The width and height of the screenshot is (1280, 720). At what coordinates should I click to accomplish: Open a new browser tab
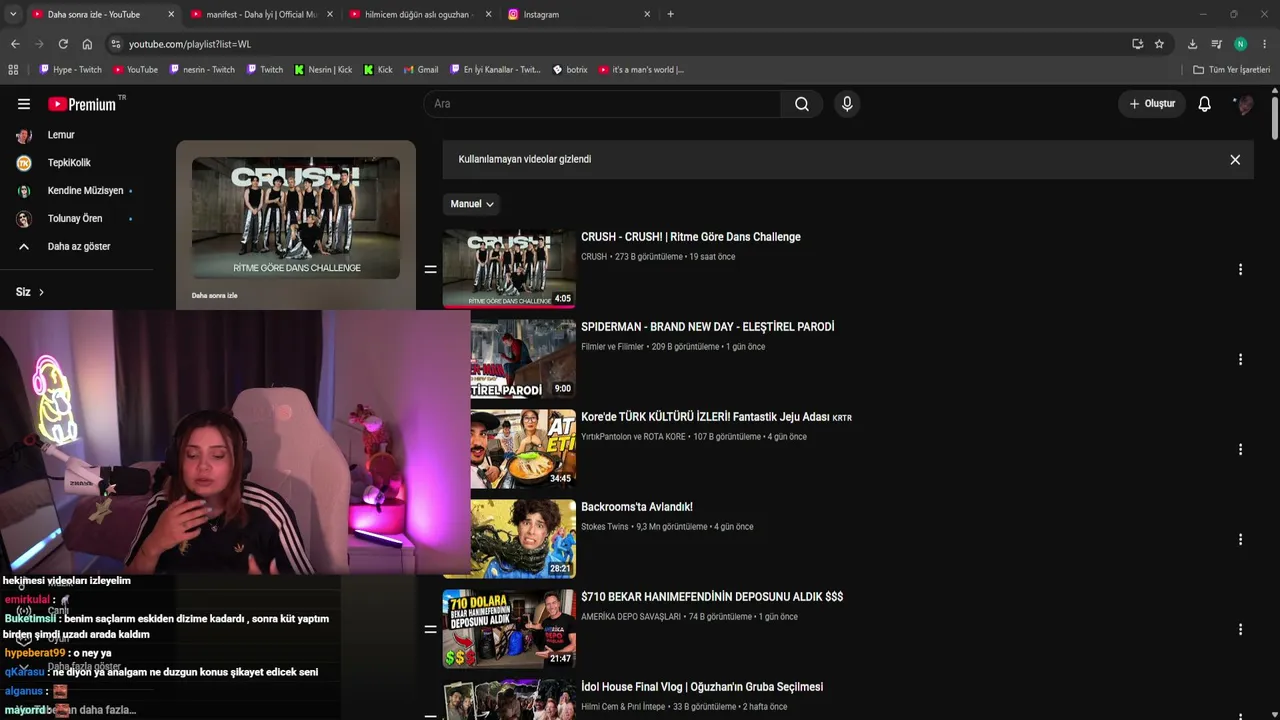[670, 14]
